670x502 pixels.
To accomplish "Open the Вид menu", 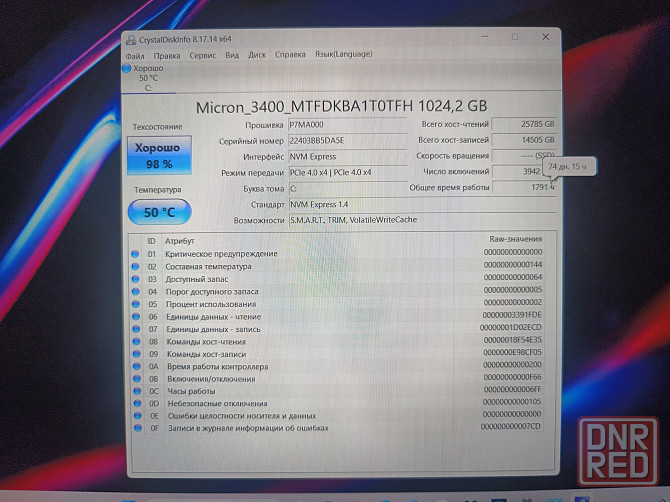I will [232, 55].
